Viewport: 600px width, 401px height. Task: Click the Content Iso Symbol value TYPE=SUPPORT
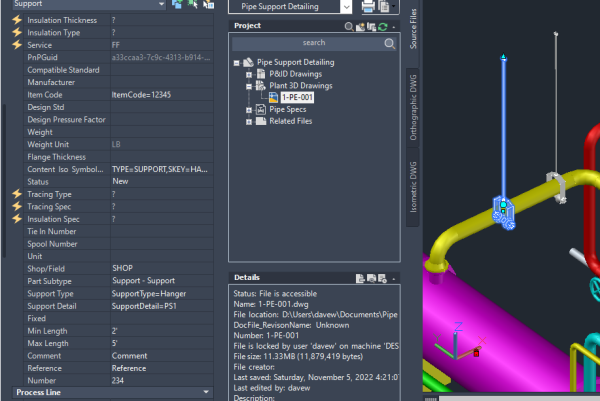(160, 169)
